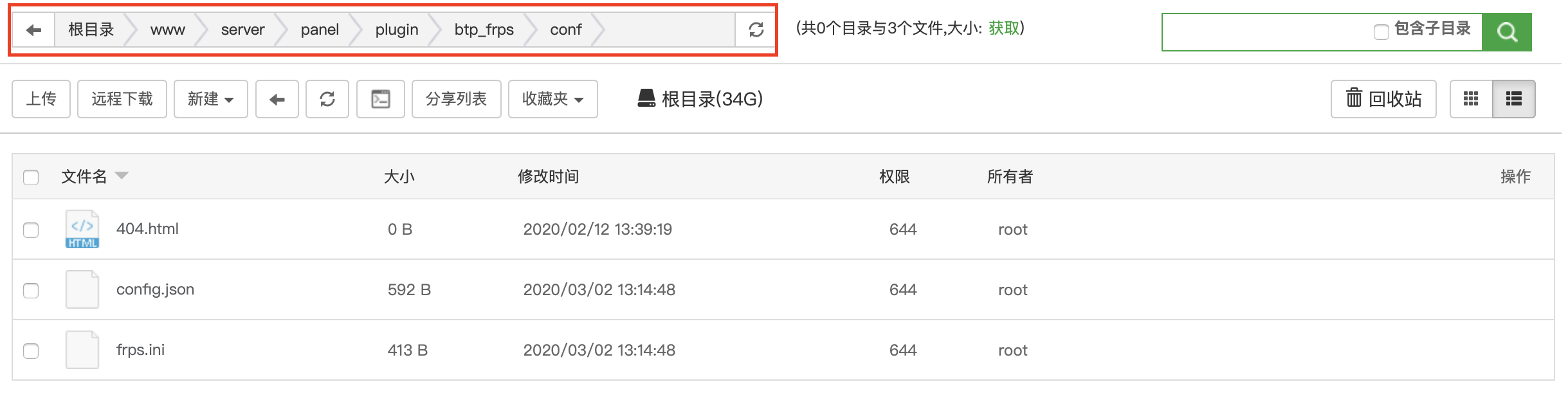The image size is (1568, 418).
Task: Open the 收藏夹 favorites dropdown
Action: click(553, 99)
